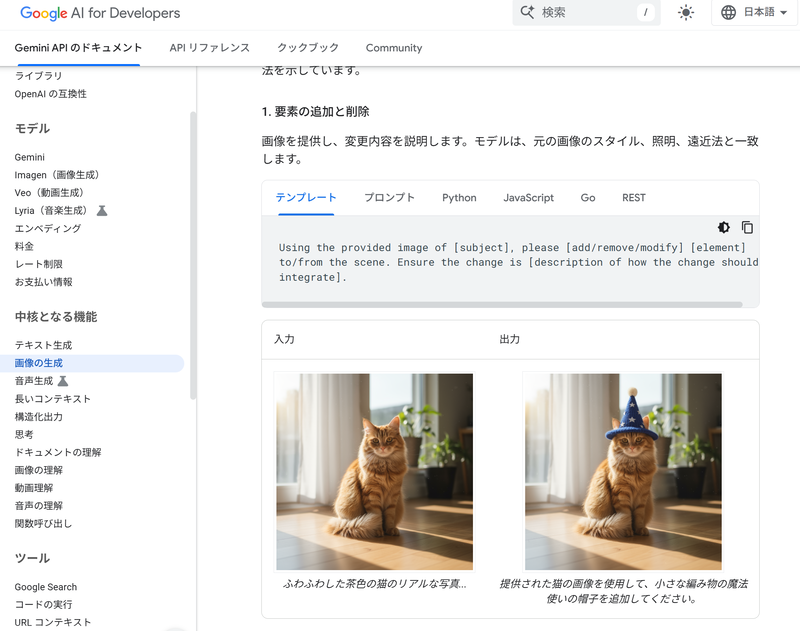Open Veo（動画生成）from the sidebar

(47, 192)
